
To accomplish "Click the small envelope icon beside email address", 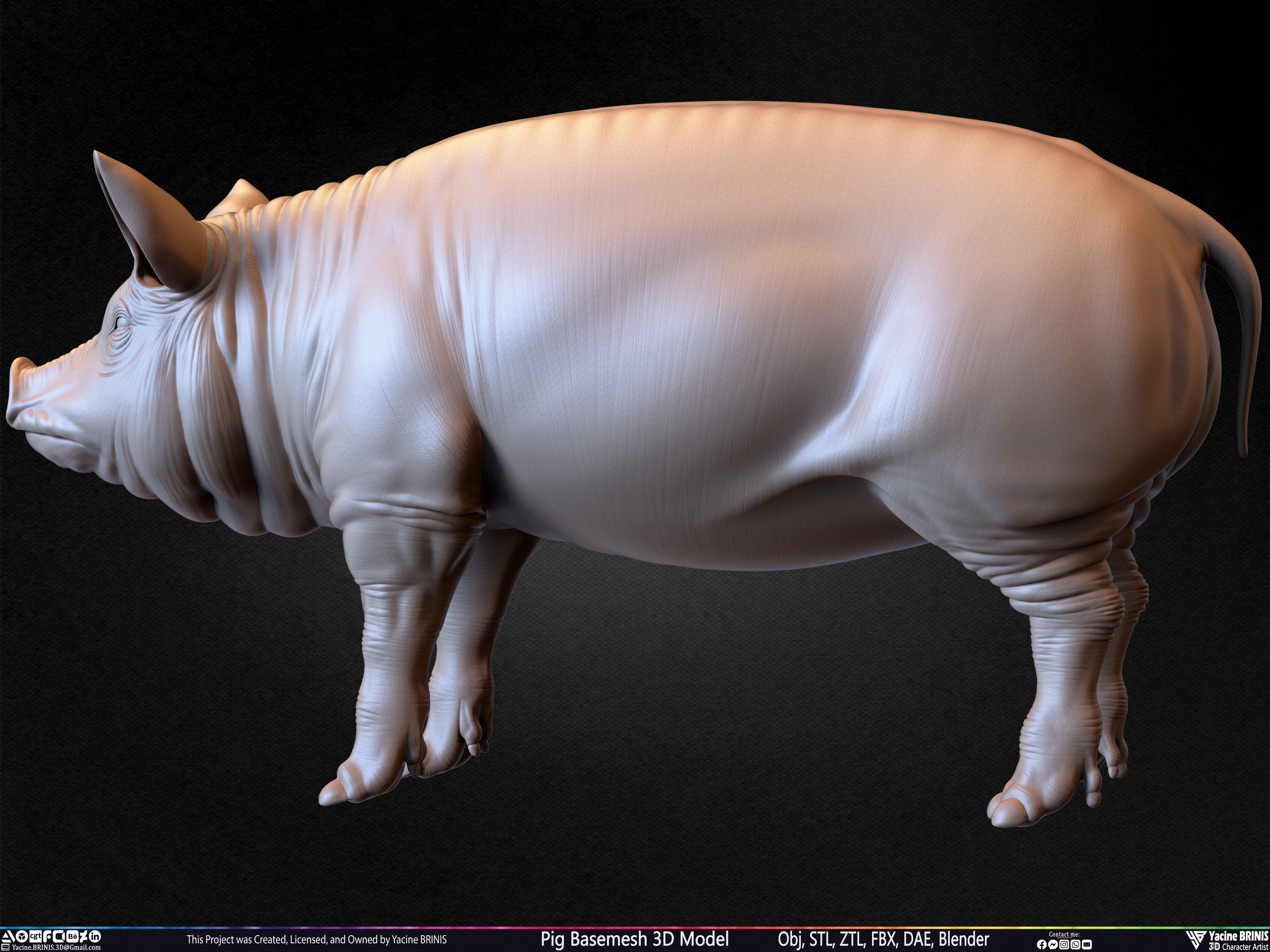I will click(x=5, y=947).
